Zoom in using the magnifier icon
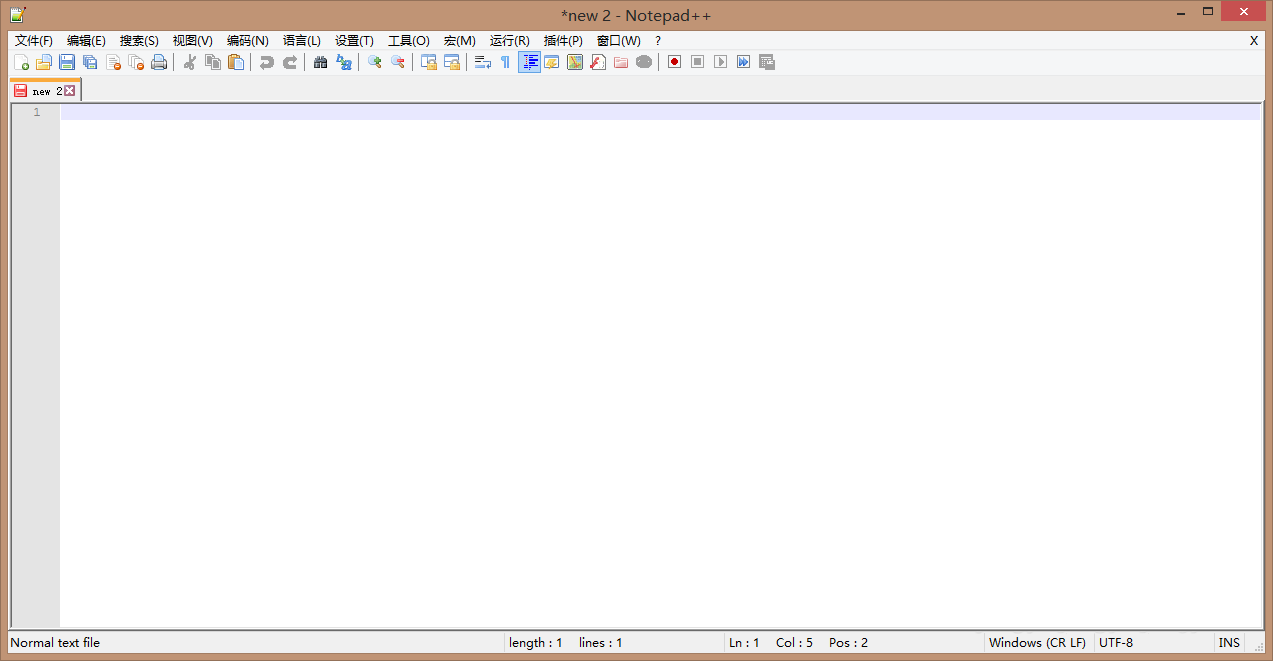Viewport: 1273px width, 661px height. coord(374,62)
